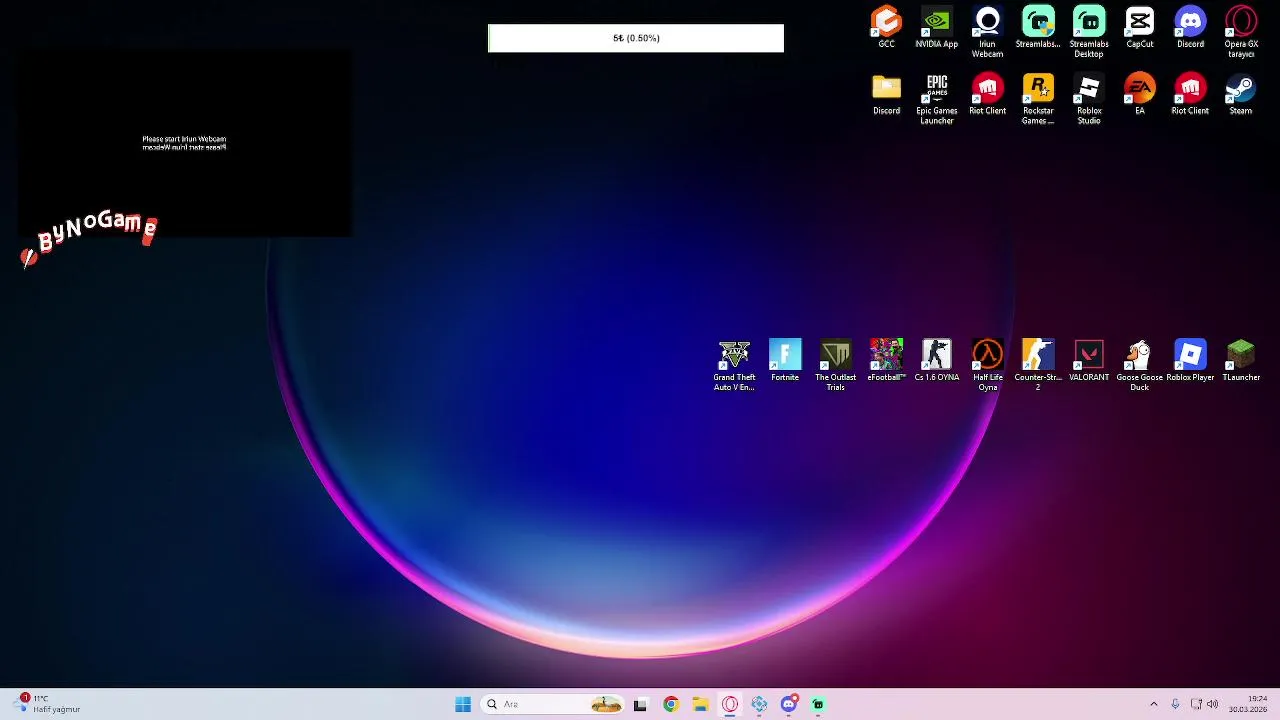
Task: Launch NVIDIA App from desktop
Action: click(936, 27)
